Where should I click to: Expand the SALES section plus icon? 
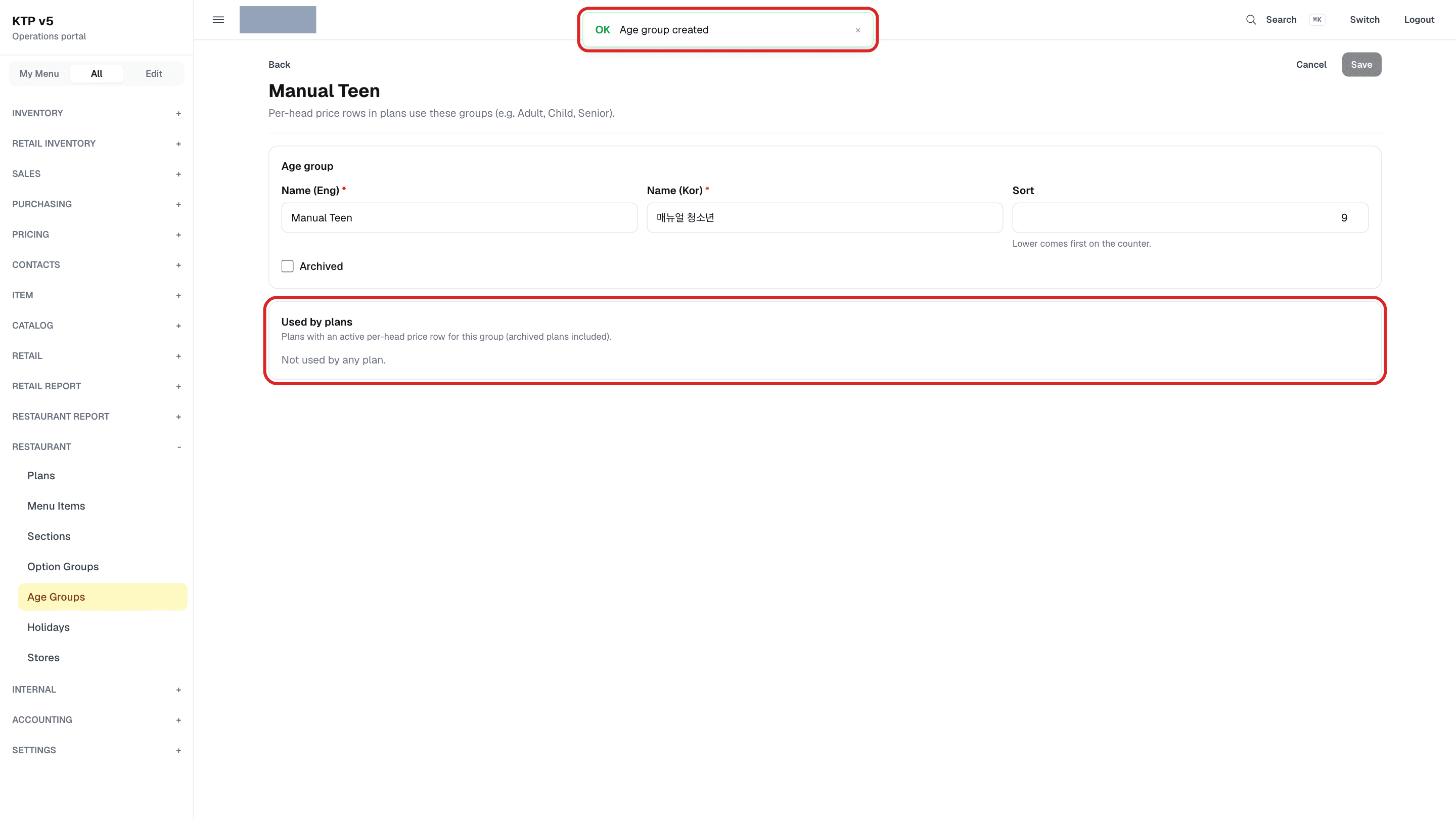(x=178, y=174)
